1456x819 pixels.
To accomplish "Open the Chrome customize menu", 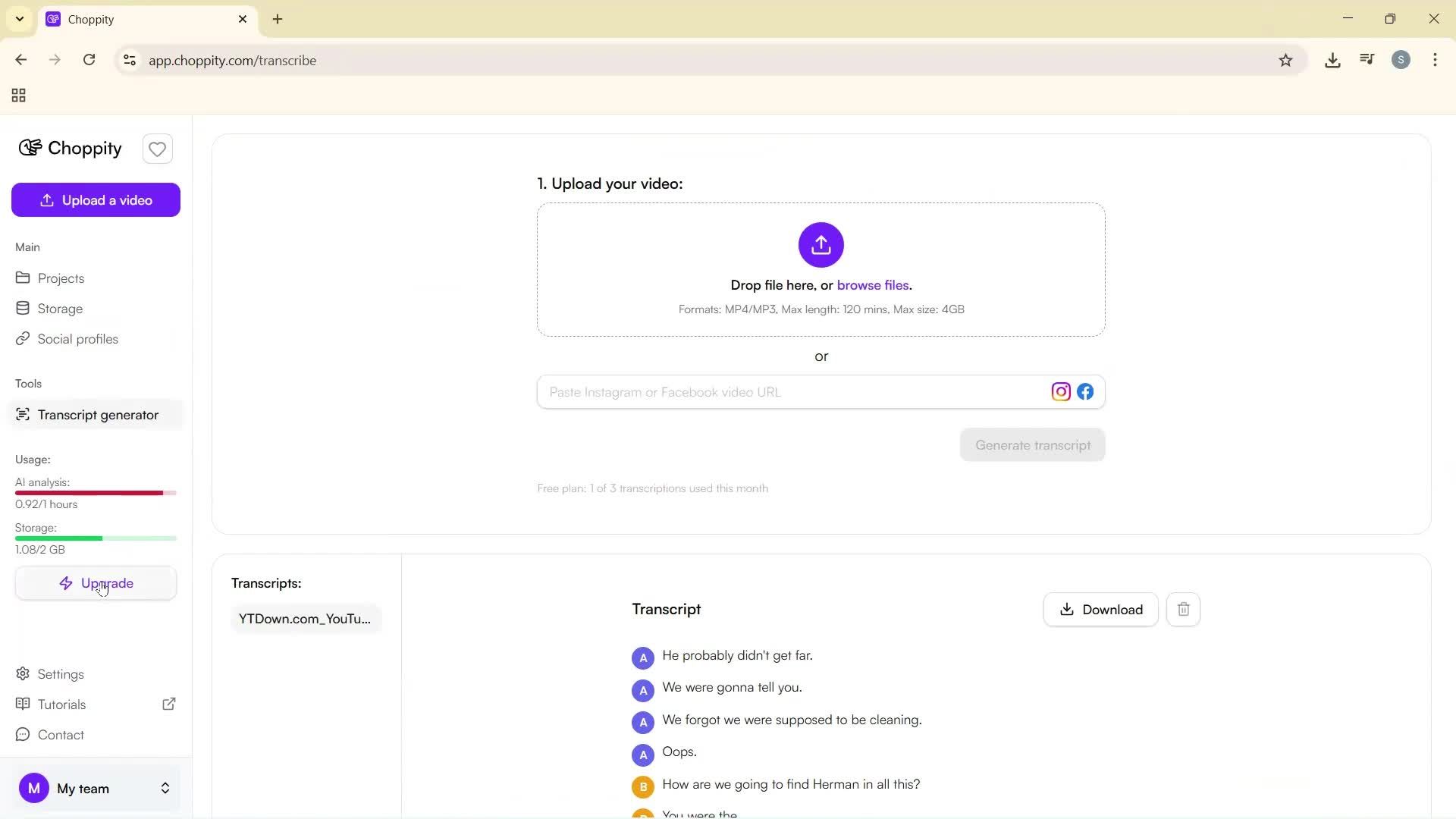I will (x=1435, y=60).
